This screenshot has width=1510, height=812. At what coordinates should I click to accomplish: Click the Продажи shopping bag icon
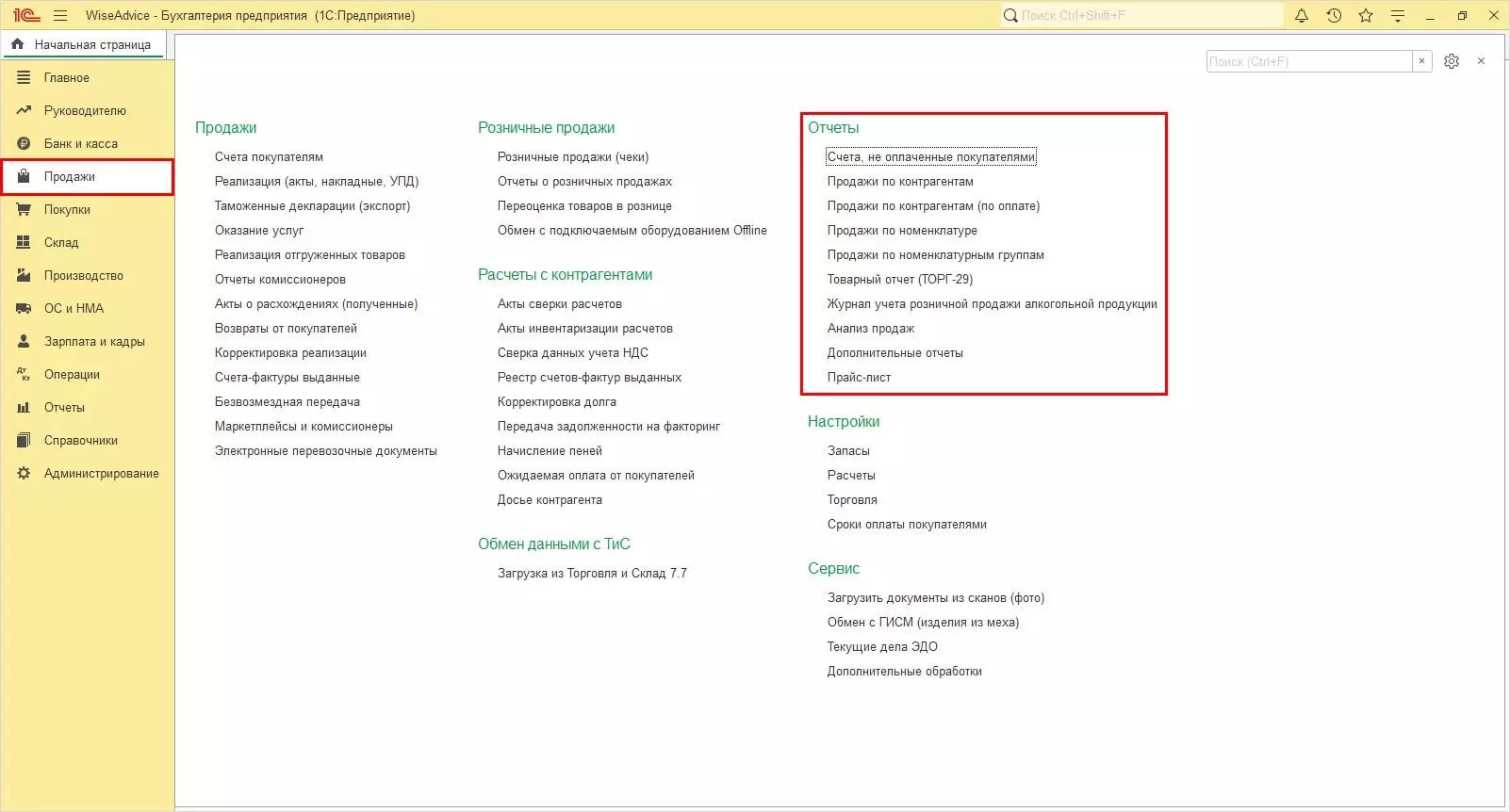pyautogui.click(x=24, y=176)
